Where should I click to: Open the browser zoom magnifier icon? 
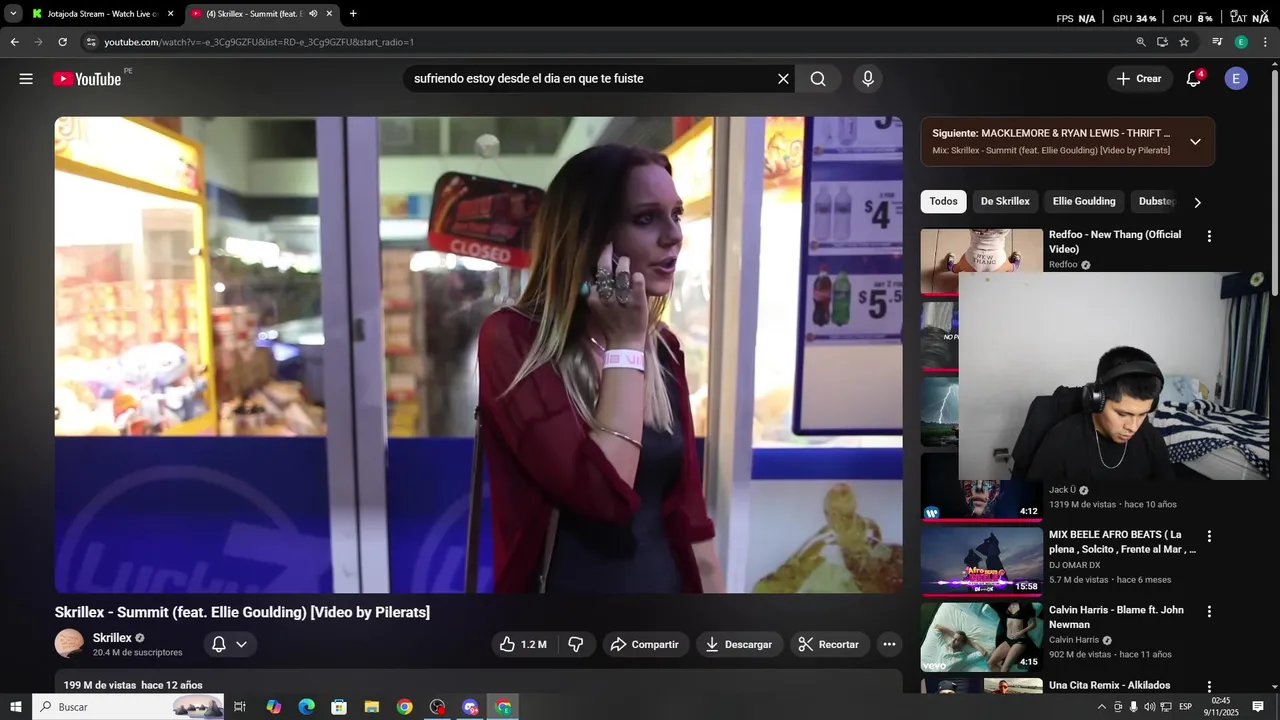click(x=1141, y=42)
